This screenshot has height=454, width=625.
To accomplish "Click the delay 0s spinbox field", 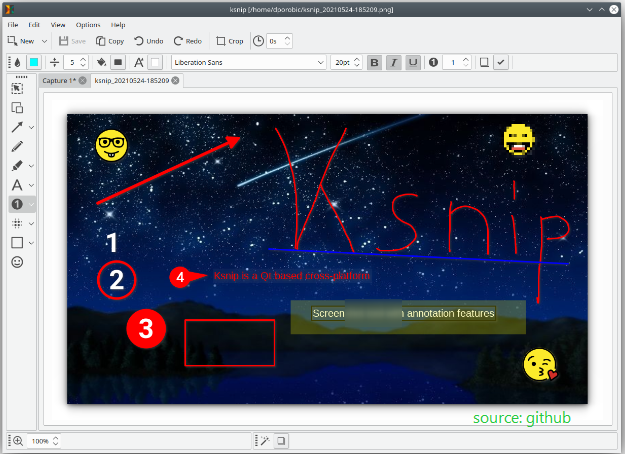I will (279, 41).
